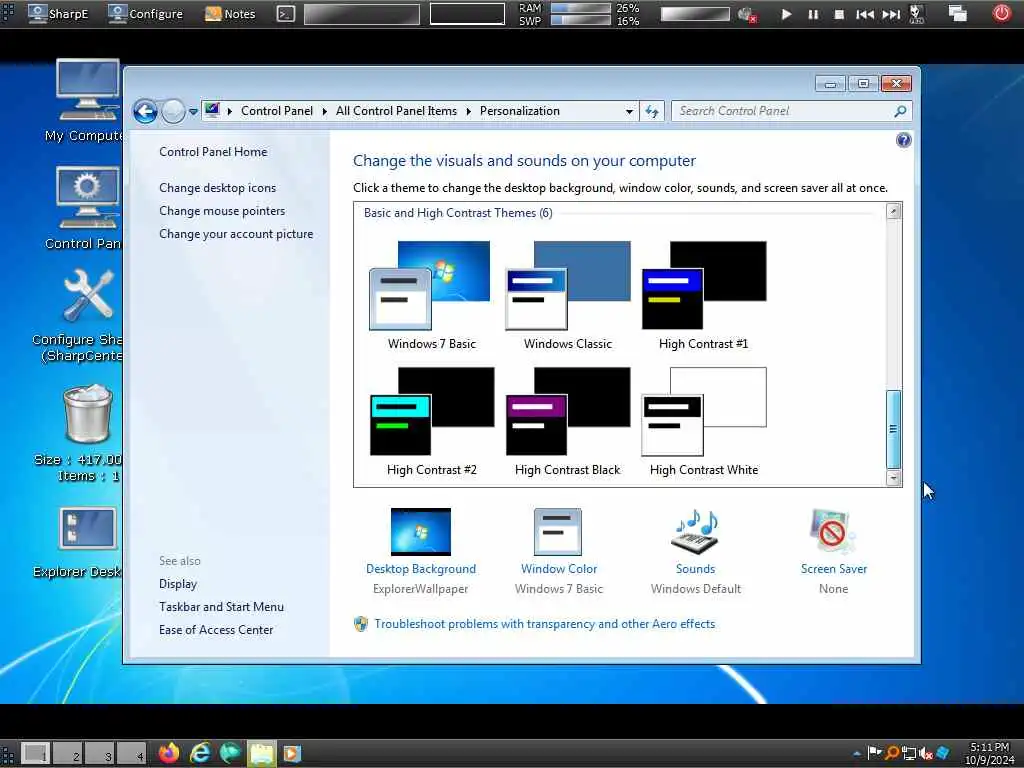Click the search magnifier icon
The width and height of the screenshot is (1024, 768).
point(901,111)
